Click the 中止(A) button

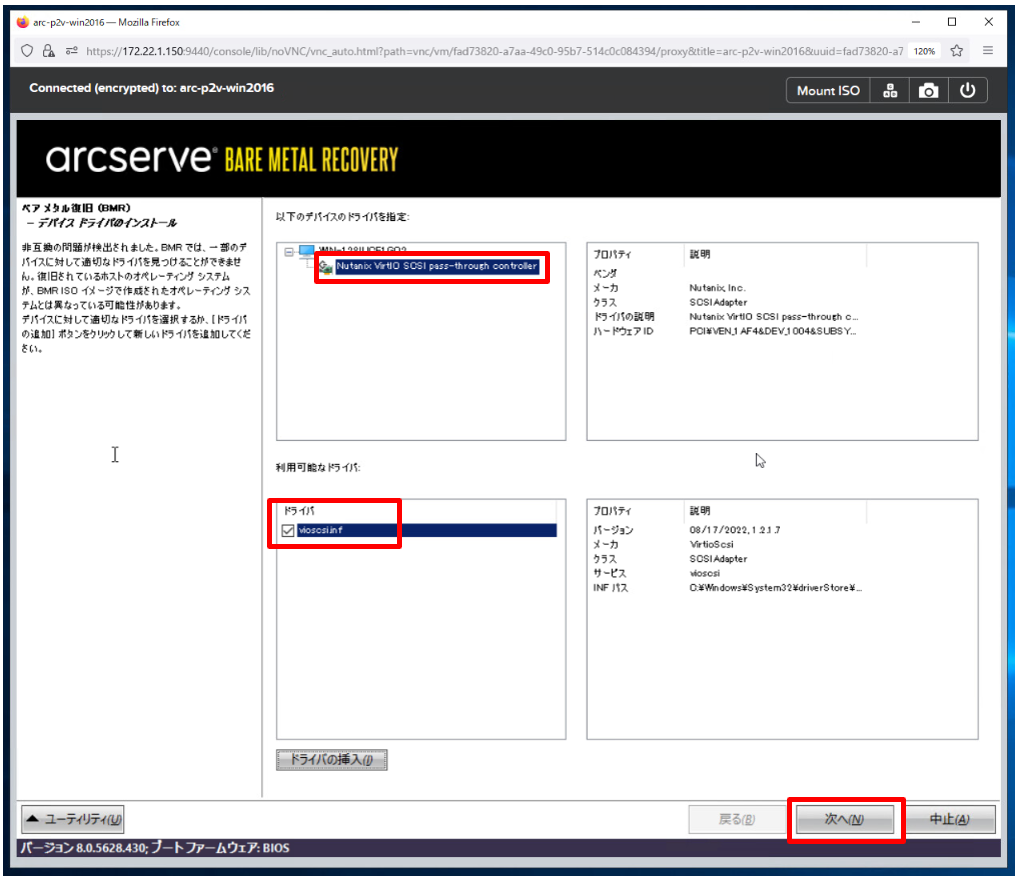(x=949, y=820)
